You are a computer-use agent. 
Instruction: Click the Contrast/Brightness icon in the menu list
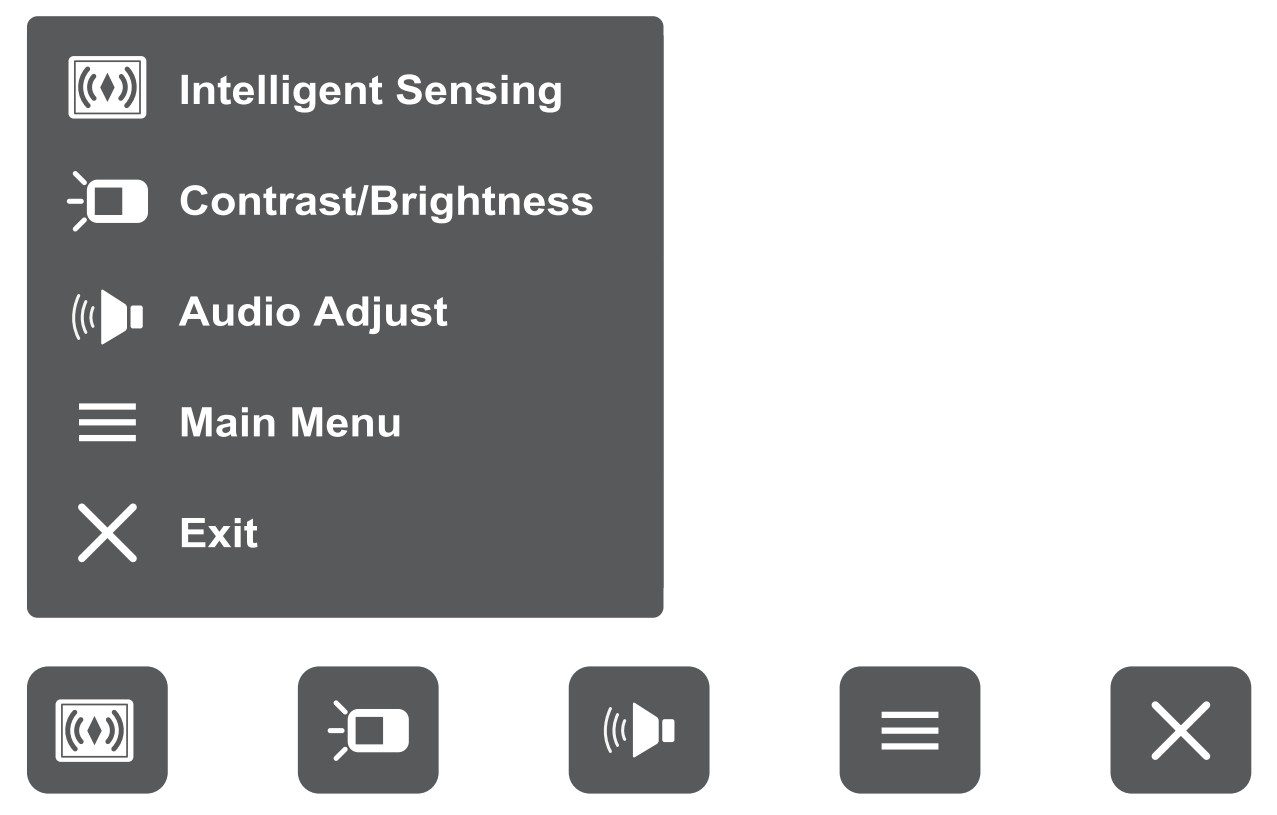click(x=108, y=201)
